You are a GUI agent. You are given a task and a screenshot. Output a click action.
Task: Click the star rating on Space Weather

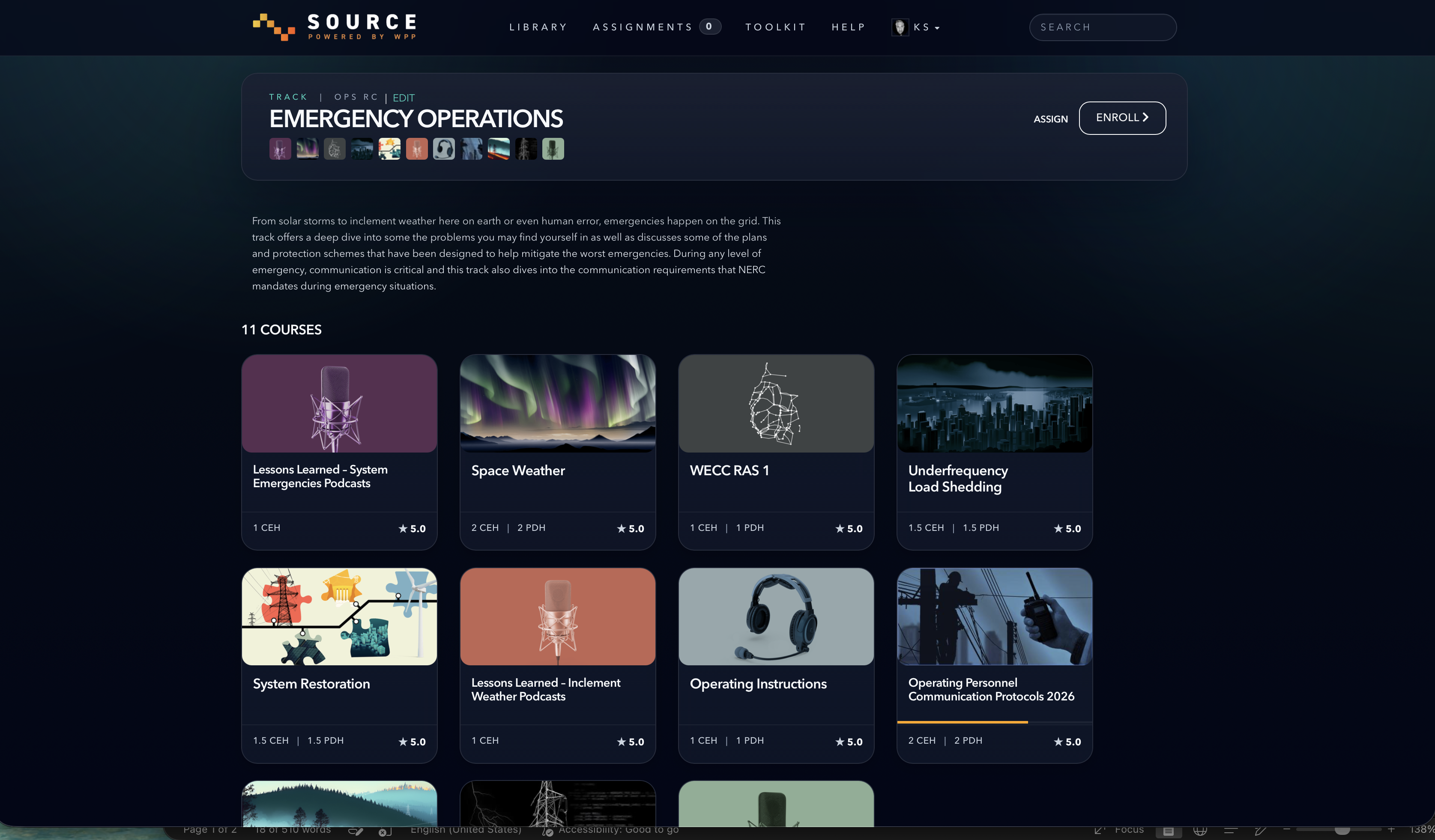[631, 529]
